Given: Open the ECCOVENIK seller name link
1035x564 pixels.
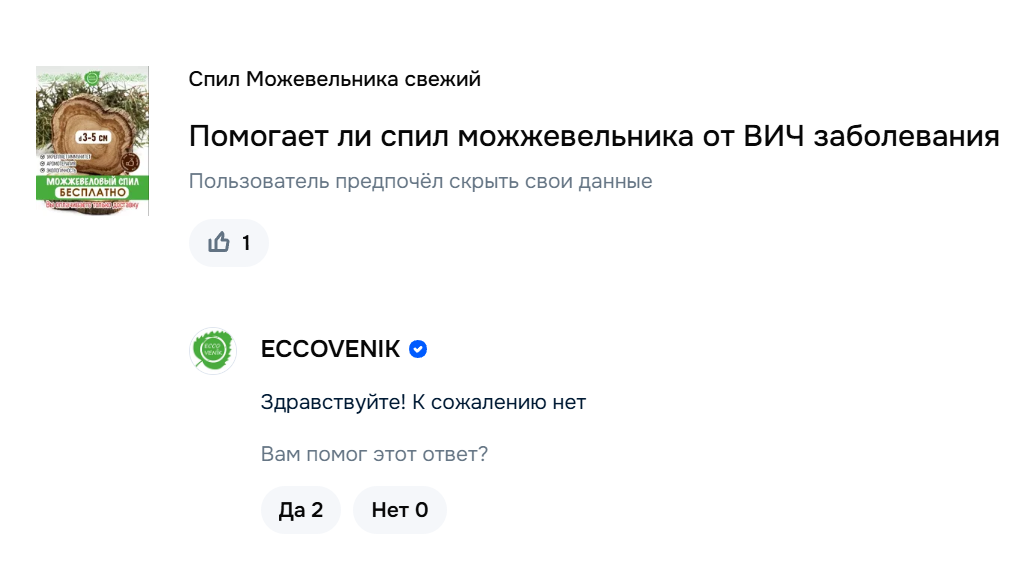Looking at the screenshot, I should (330, 349).
